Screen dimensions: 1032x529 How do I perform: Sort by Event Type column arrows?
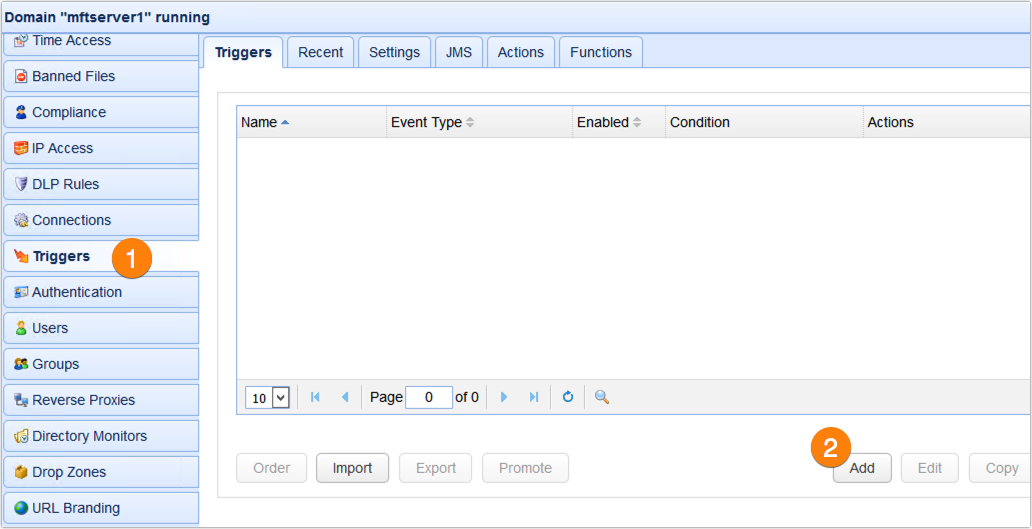pyautogui.click(x=470, y=122)
